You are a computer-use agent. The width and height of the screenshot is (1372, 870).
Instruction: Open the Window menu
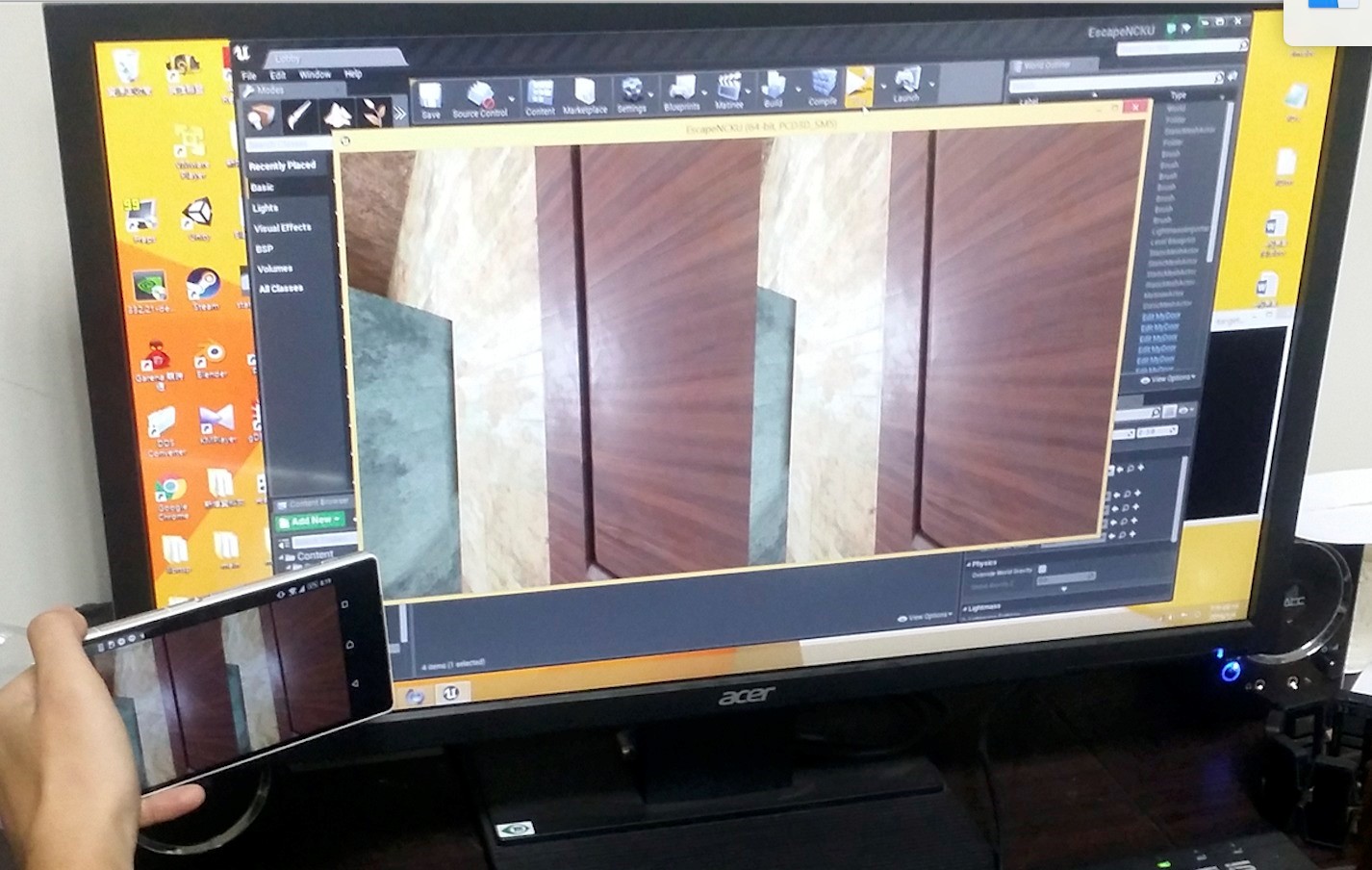314,74
